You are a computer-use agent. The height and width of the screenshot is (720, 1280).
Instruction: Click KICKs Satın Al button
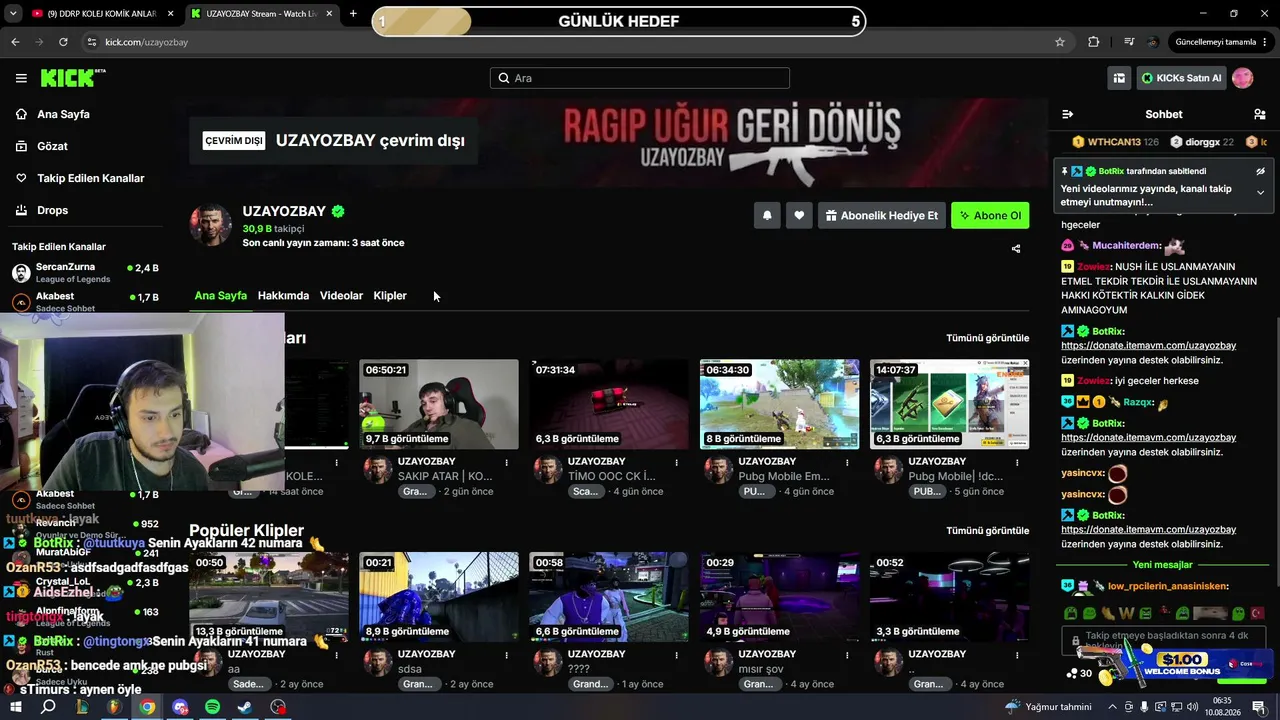1181,78
